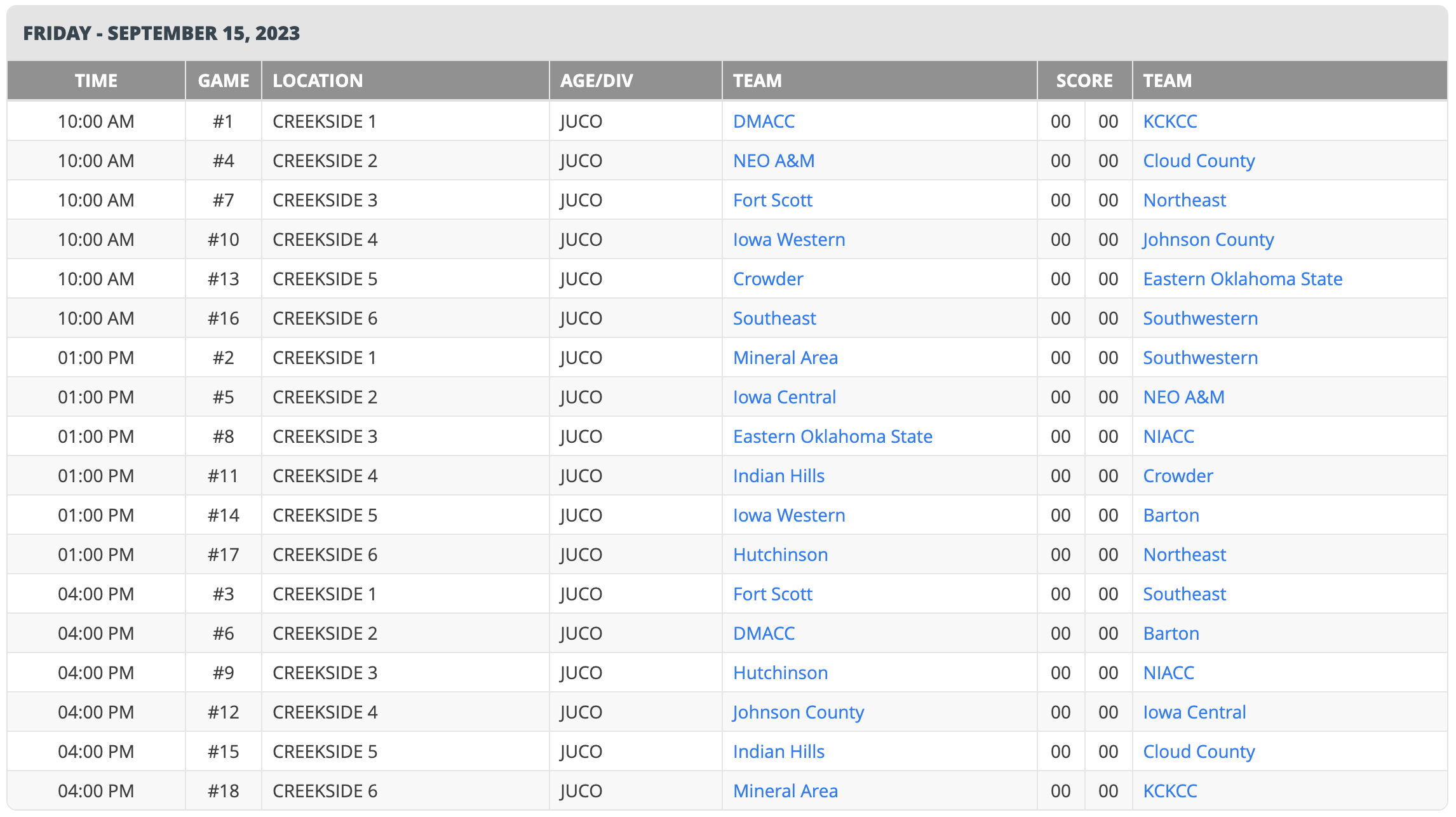
Task: Click KCKCC in the 10:00 AM game #1 row
Action: (1170, 121)
